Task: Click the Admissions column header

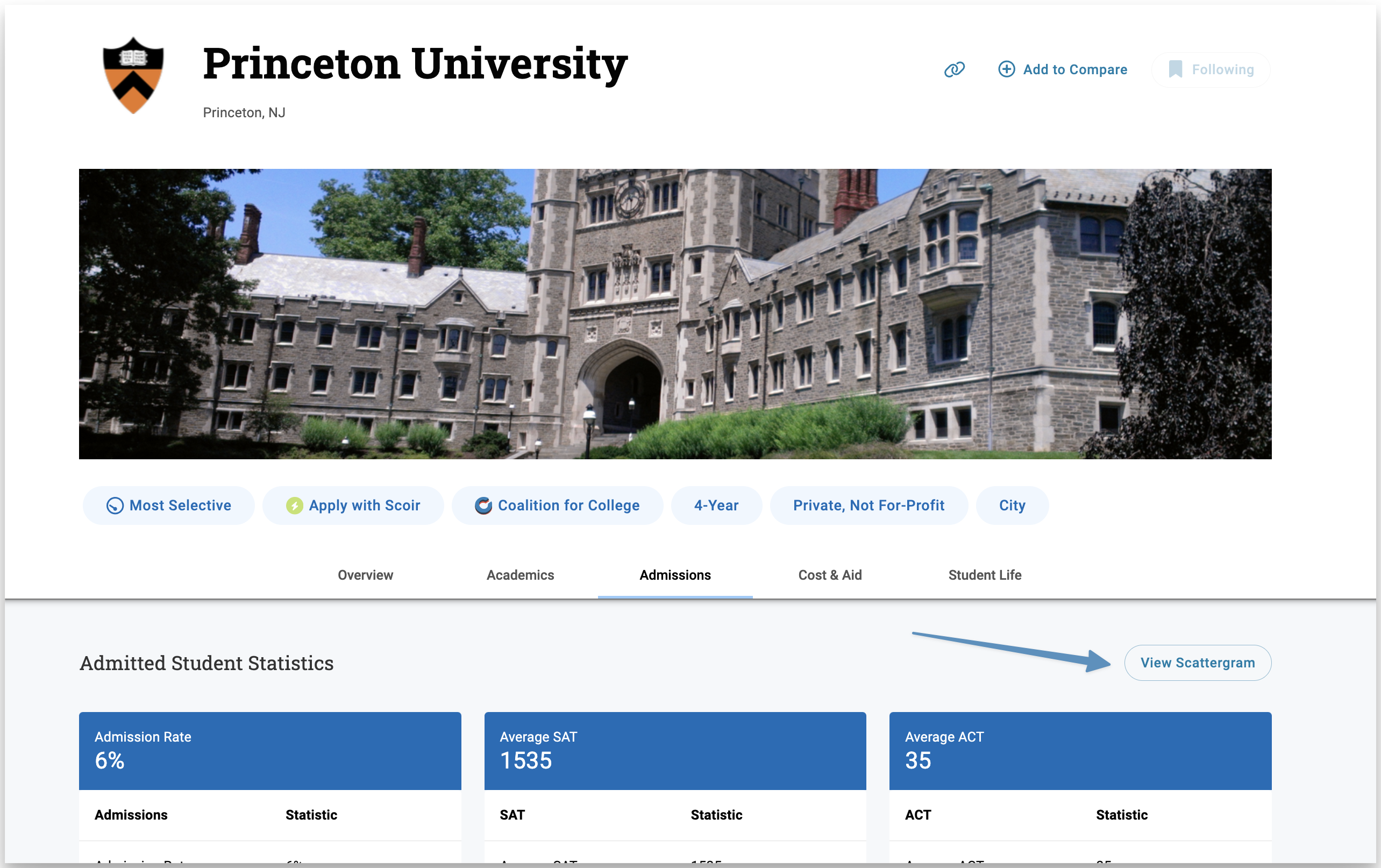Action: [131, 815]
